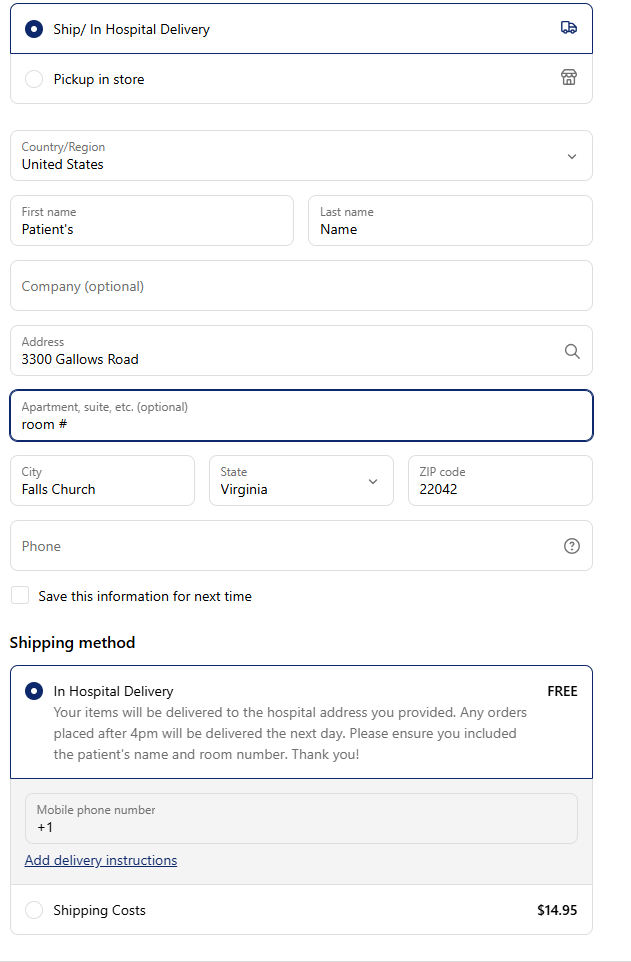Open the Country/Region dropdown

(300, 156)
